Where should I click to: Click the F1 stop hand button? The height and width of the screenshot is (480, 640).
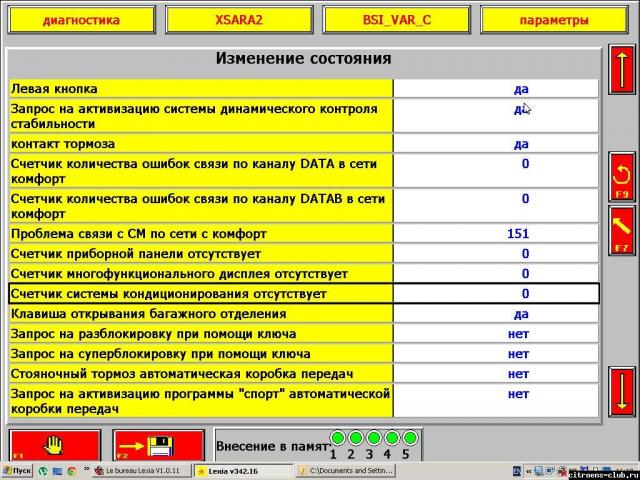55,445
